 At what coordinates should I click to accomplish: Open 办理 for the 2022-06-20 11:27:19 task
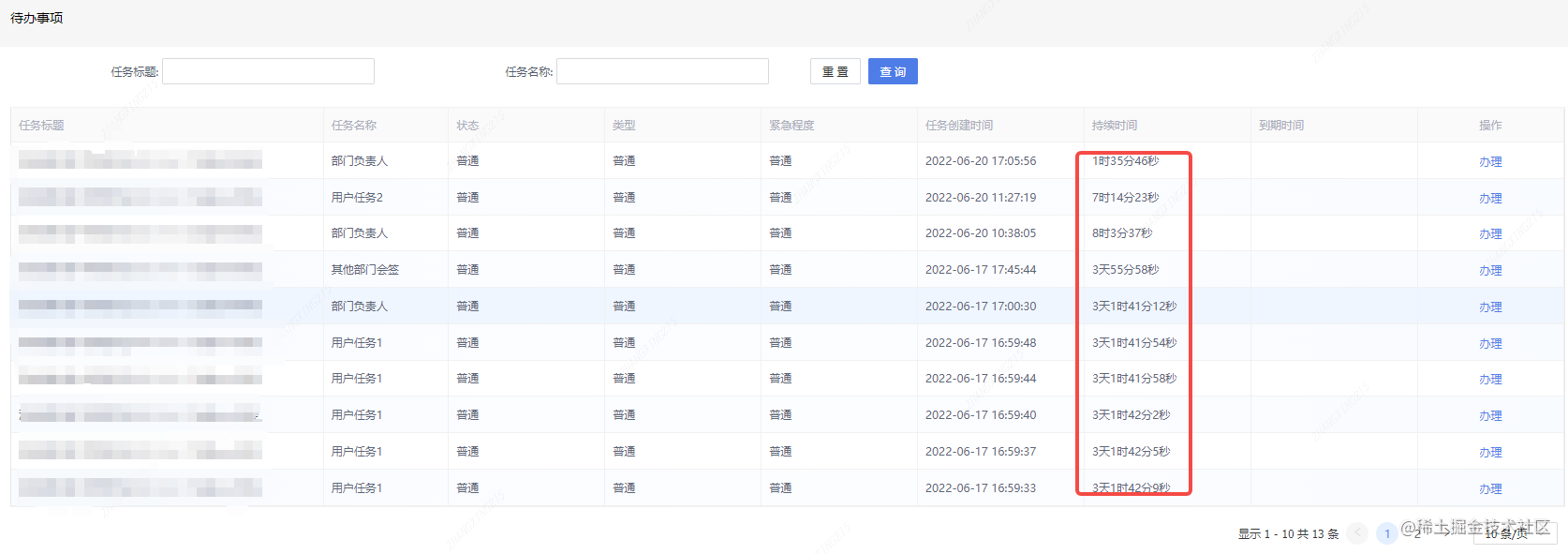[x=1490, y=198]
